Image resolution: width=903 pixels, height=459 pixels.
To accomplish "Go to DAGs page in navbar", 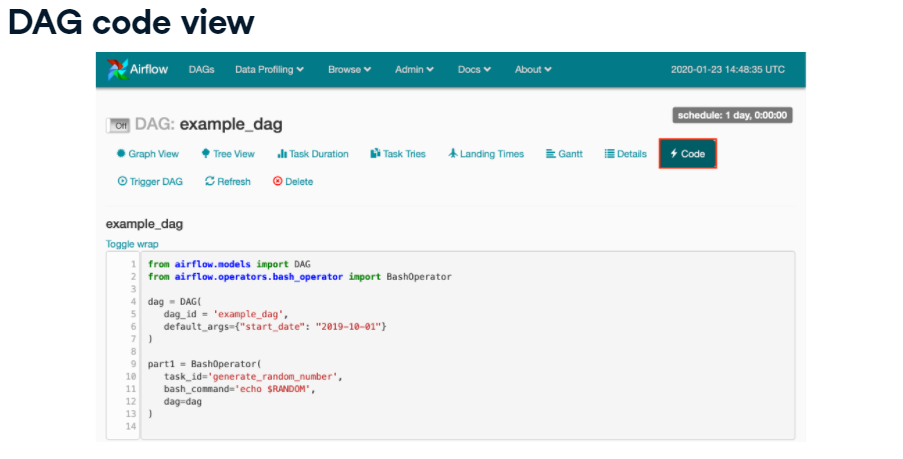I will tap(202, 70).
